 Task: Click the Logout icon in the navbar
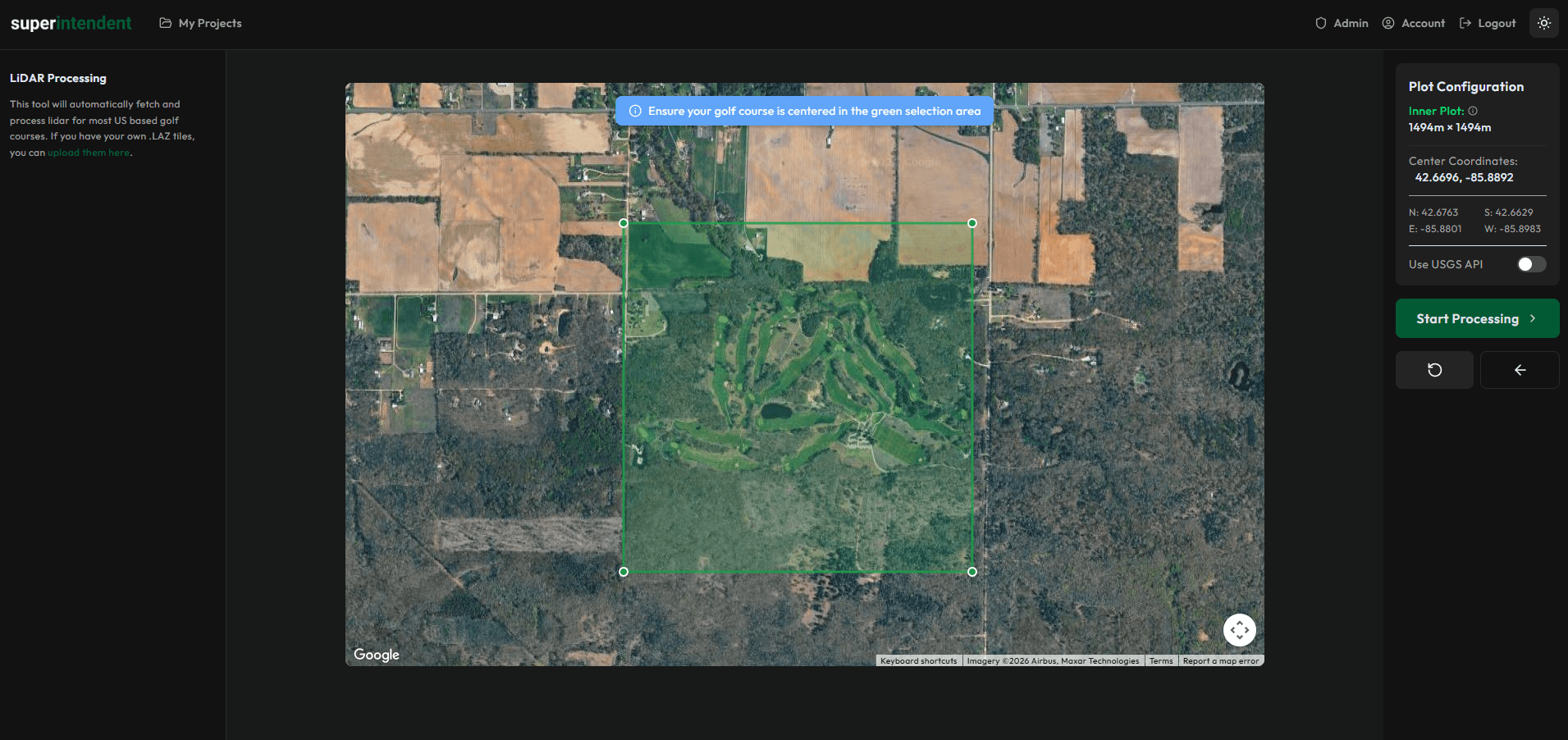(1465, 22)
